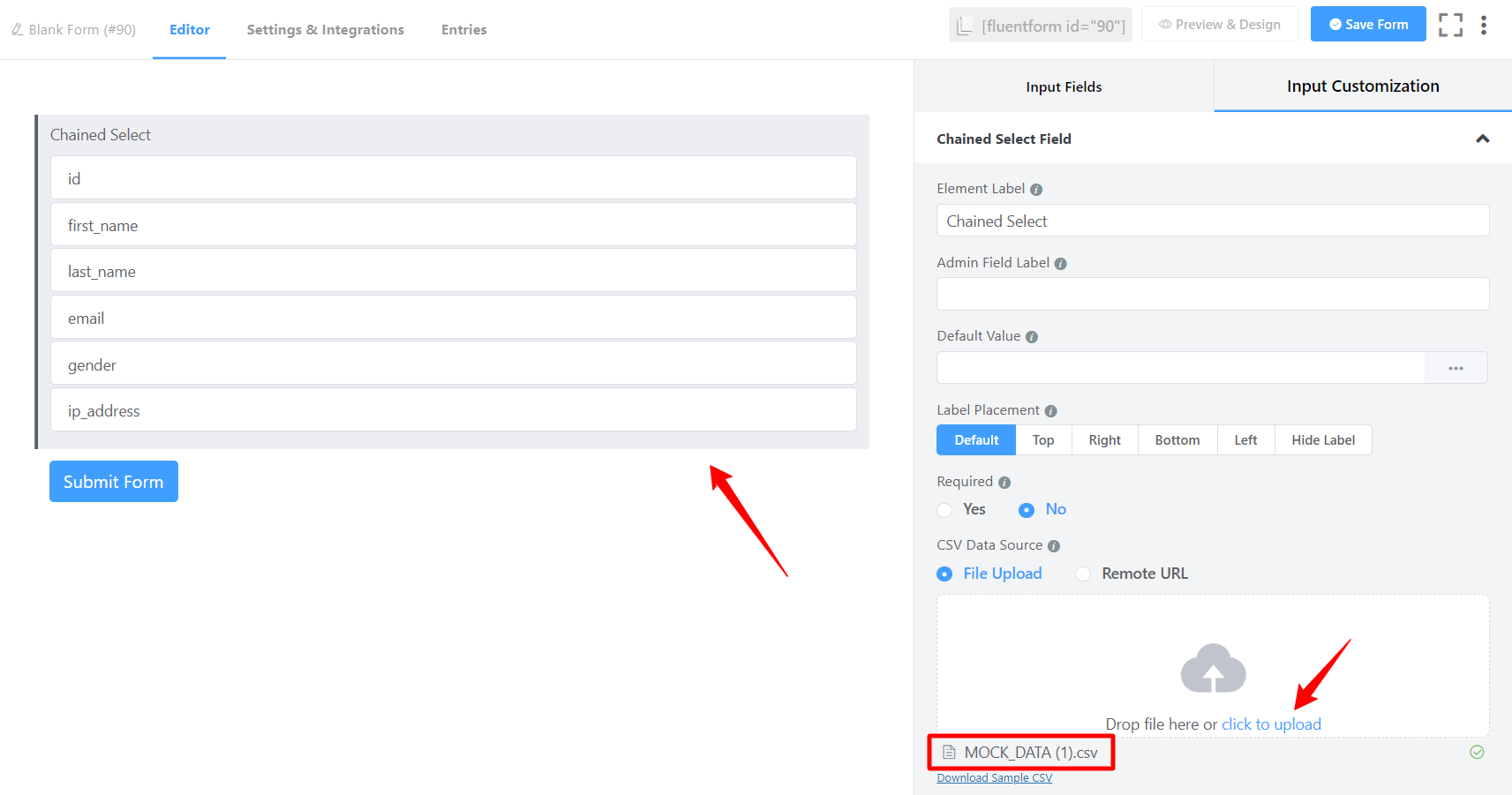
Task: Select Hide Label placement option
Action: pyautogui.click(x=1322, y=440)
